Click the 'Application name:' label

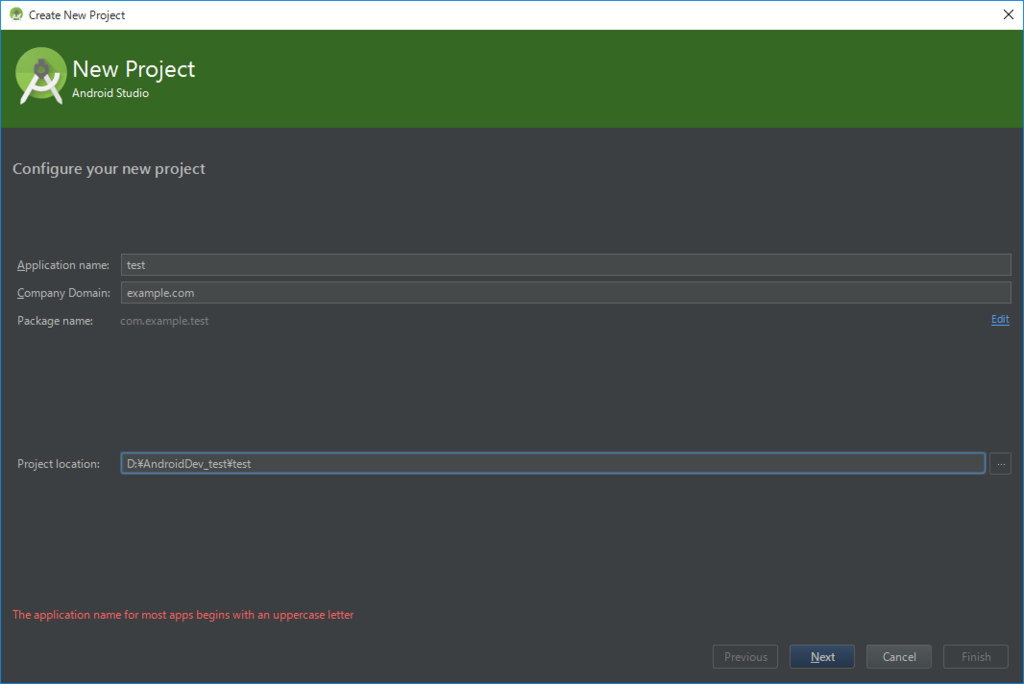point(63,265)
